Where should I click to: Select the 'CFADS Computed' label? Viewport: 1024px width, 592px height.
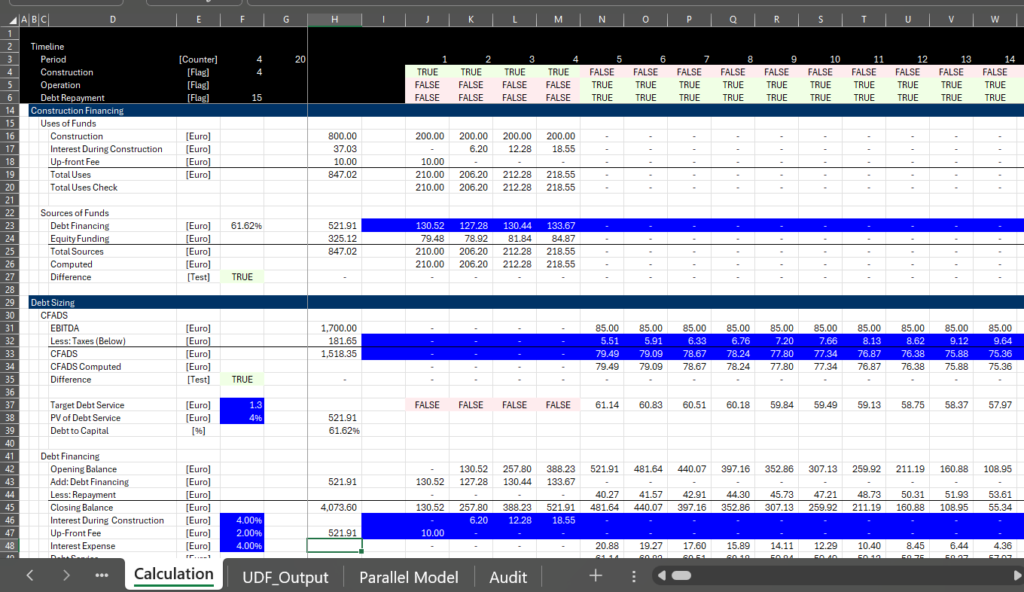tap(86, 367)
